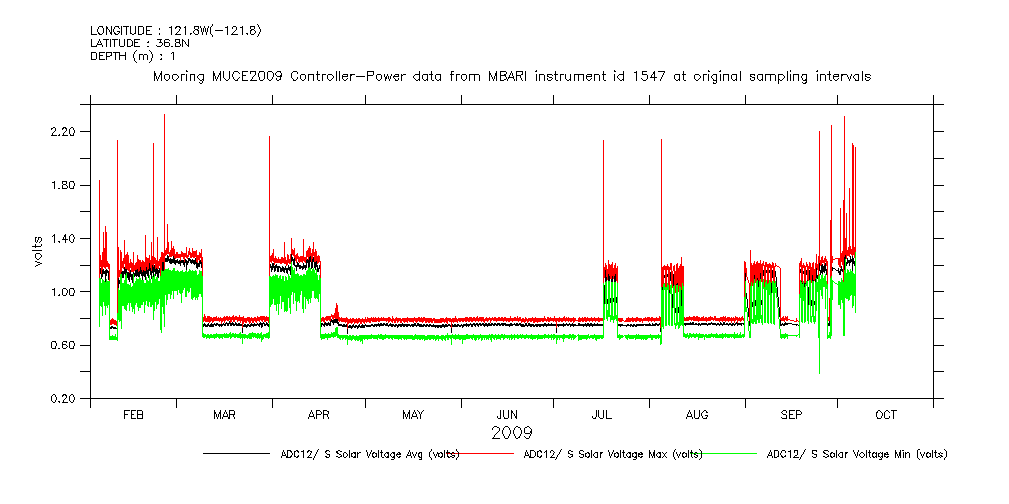Click the OCT month label on x-axis

click(x=886, y=414)
